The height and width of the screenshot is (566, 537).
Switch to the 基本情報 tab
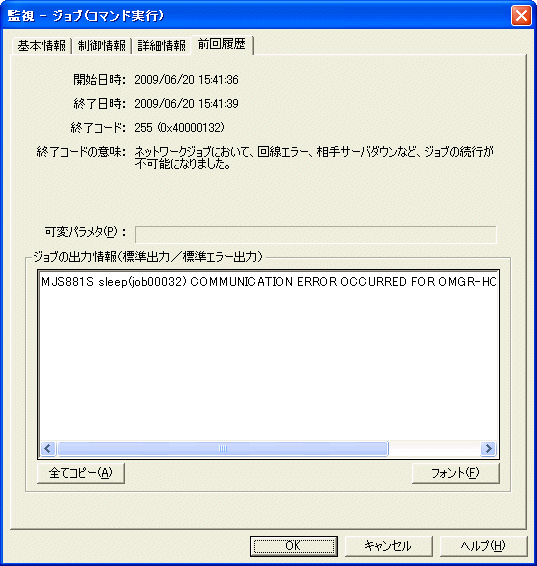click(x=42, y=46)
